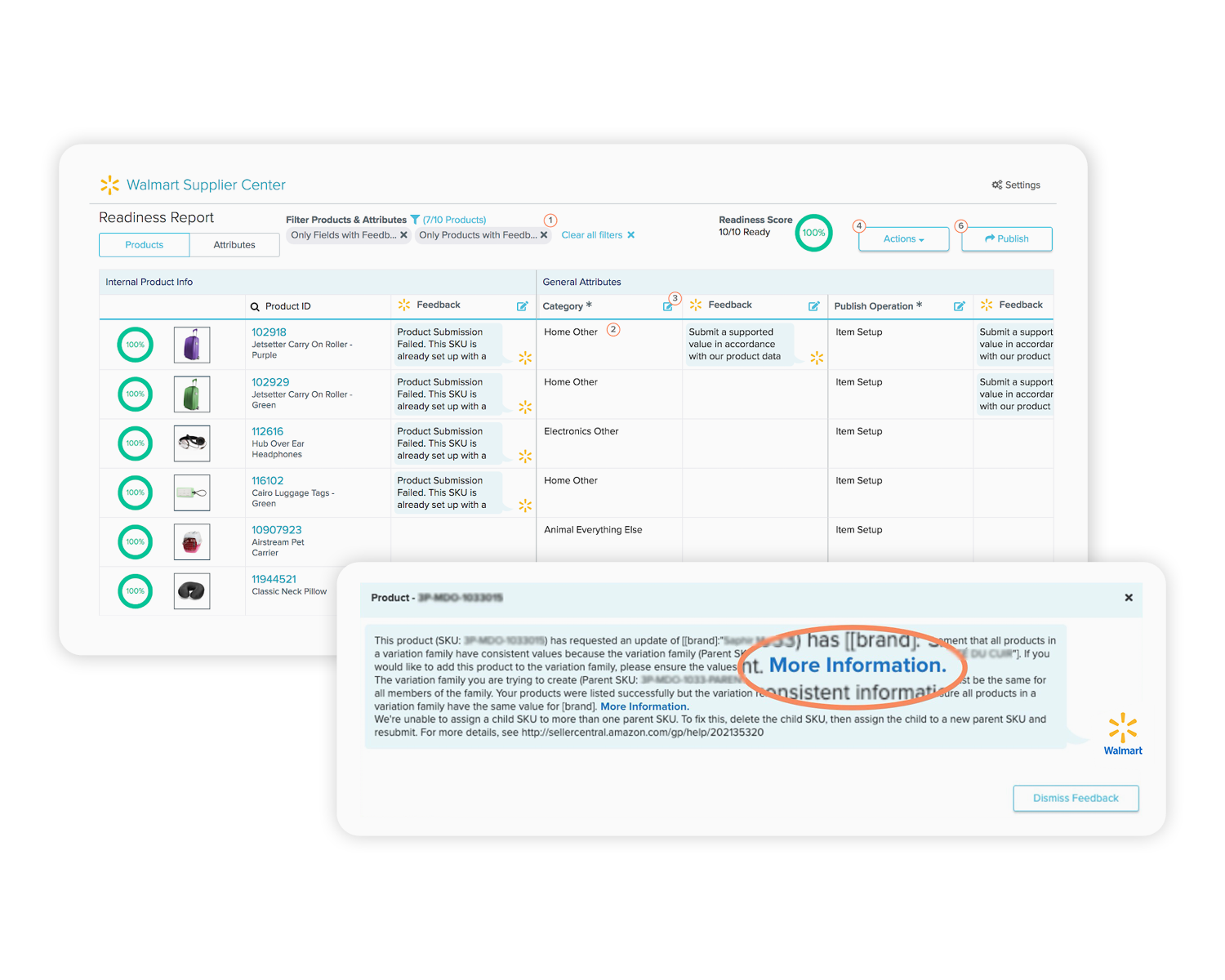This screenshot has width=1225, height=980.
Task: Remove 'Only Fields with Feedb...' filter chip
Action: (403, 235)
